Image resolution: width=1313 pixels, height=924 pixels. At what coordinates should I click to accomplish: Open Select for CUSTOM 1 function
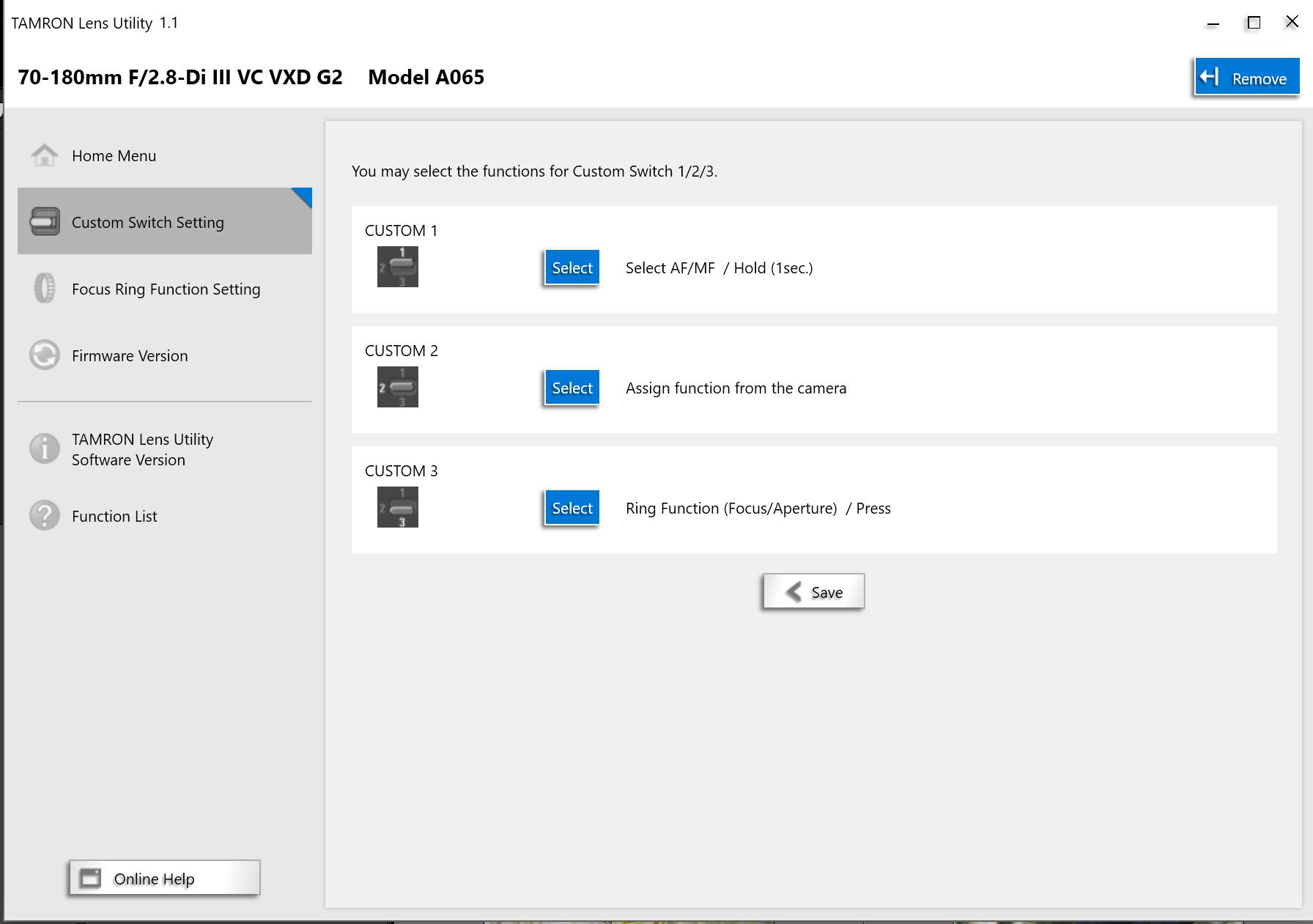[572, 267]
